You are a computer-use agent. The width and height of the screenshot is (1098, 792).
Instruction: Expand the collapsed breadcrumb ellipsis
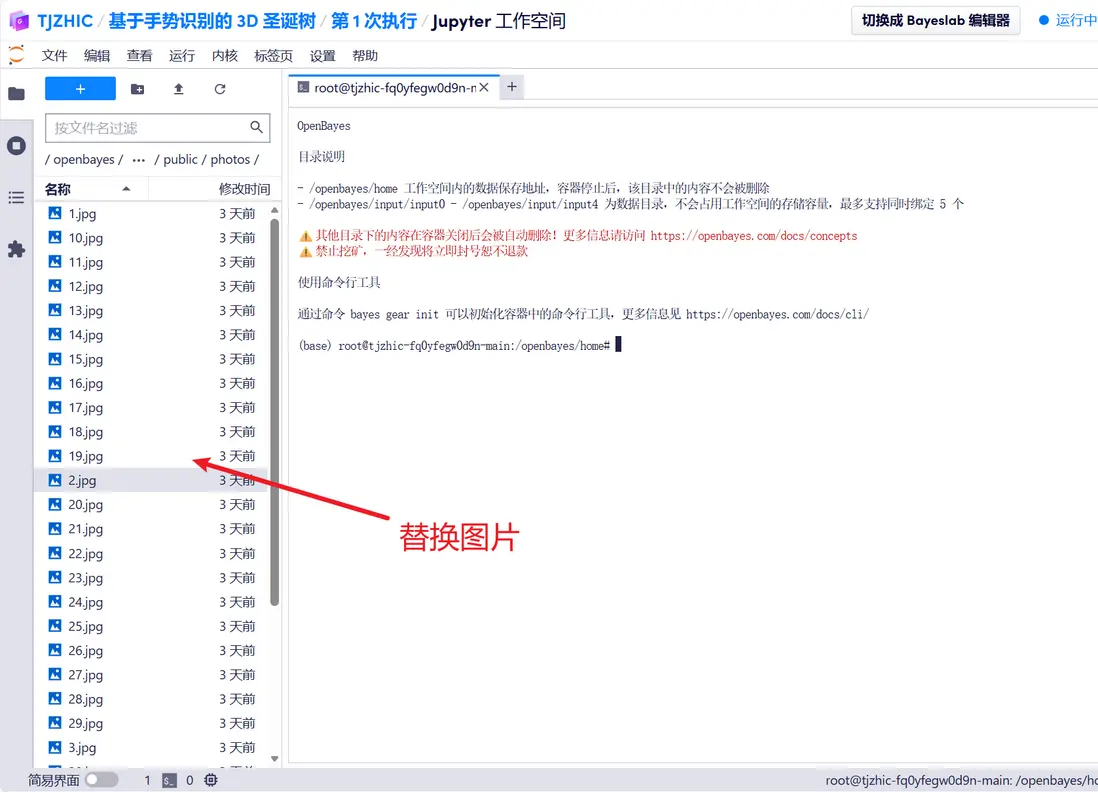[x=139, y=160]
